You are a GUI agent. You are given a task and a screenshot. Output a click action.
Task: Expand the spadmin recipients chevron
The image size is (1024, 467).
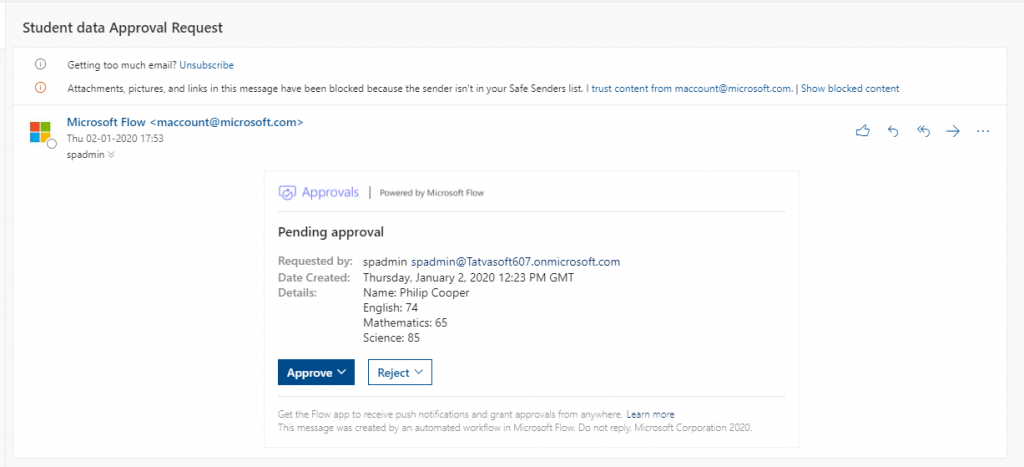pos(111,155)
